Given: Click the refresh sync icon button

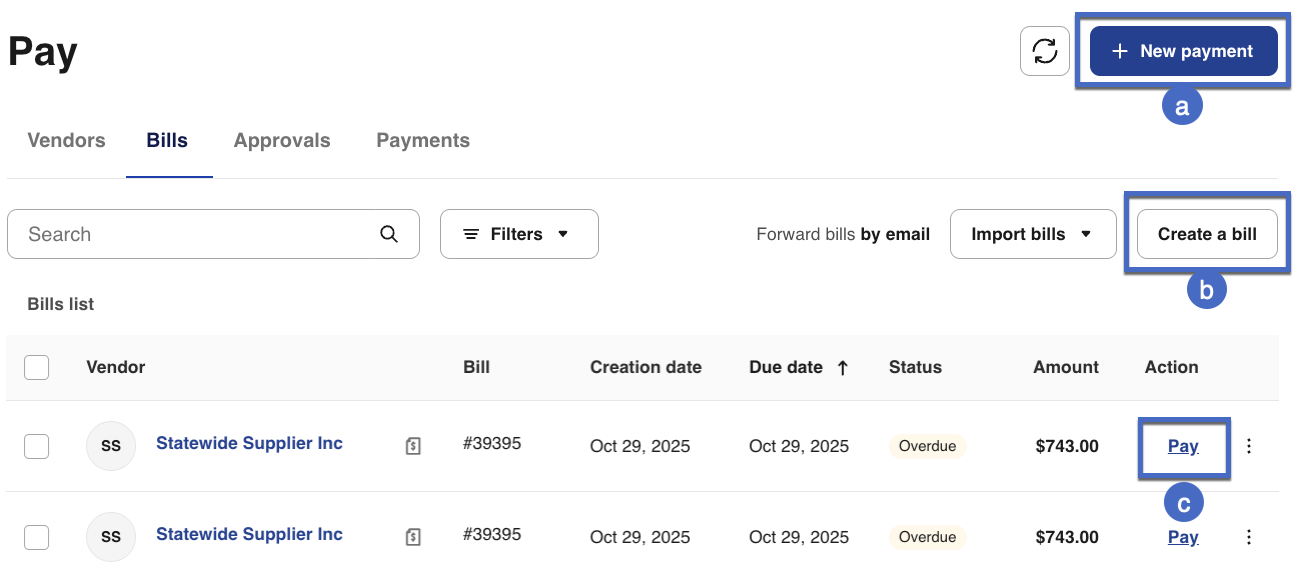Looking at the screenshot, I should (x=1045, y=51).
